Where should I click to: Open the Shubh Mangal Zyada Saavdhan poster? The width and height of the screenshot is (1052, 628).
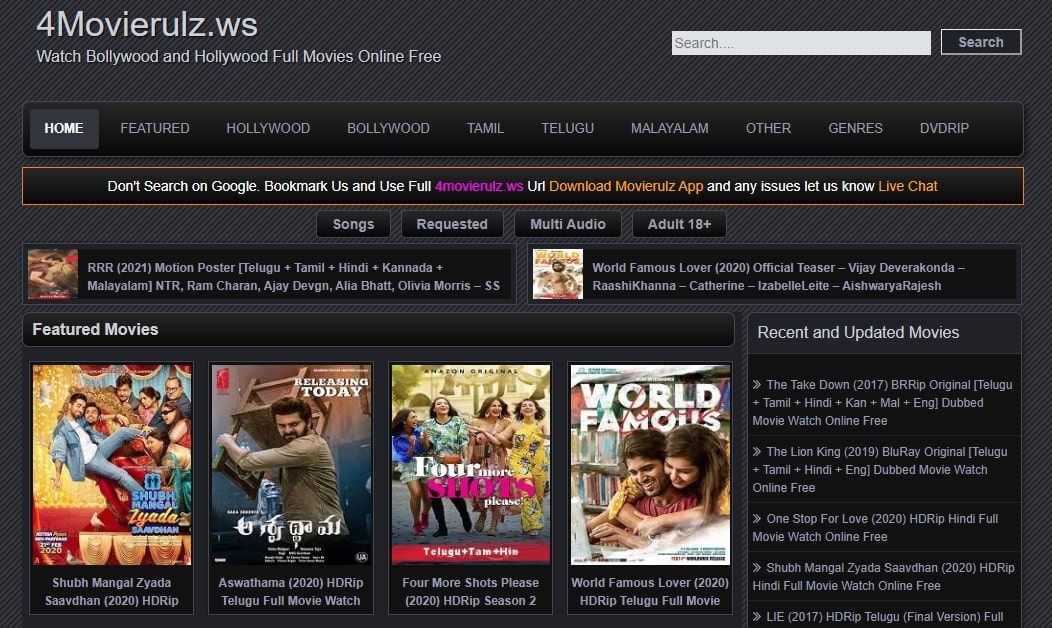(111, 464)
